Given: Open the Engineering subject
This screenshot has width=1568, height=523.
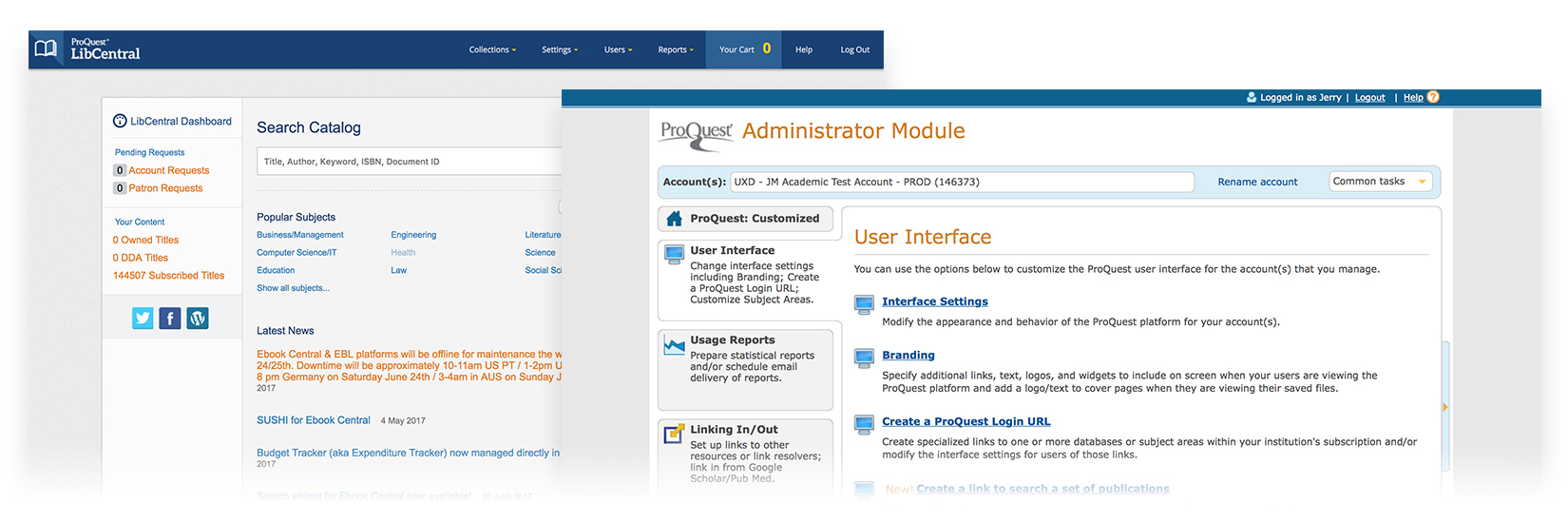Looking at the screenshot, I should (413, 235).
